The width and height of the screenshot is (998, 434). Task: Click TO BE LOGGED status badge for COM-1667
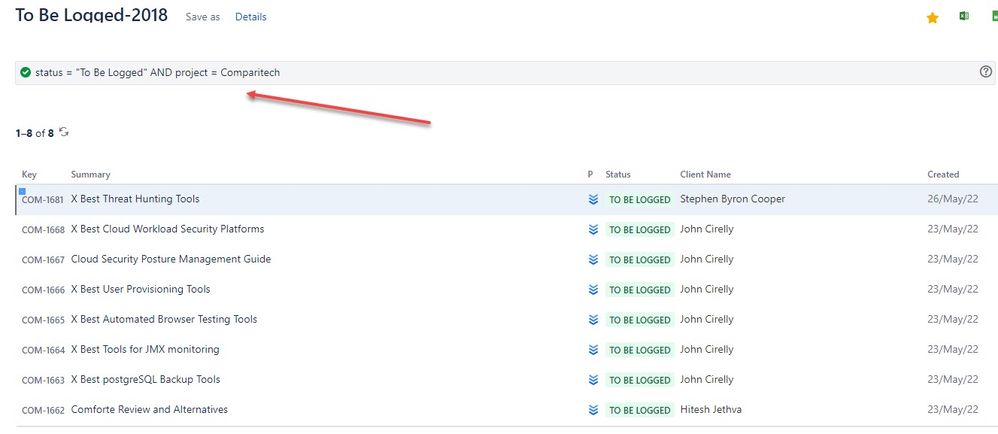(x=640, y=260)
